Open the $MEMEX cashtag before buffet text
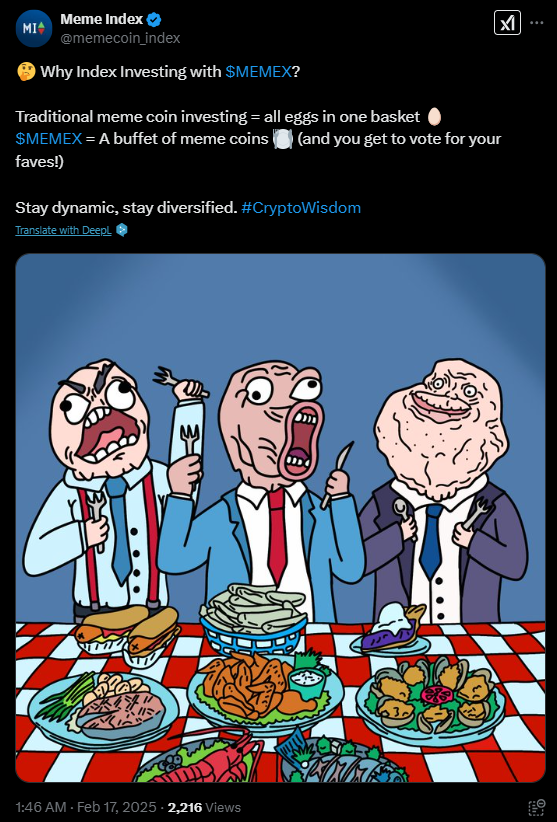The image size is (557, 822). 49,139
